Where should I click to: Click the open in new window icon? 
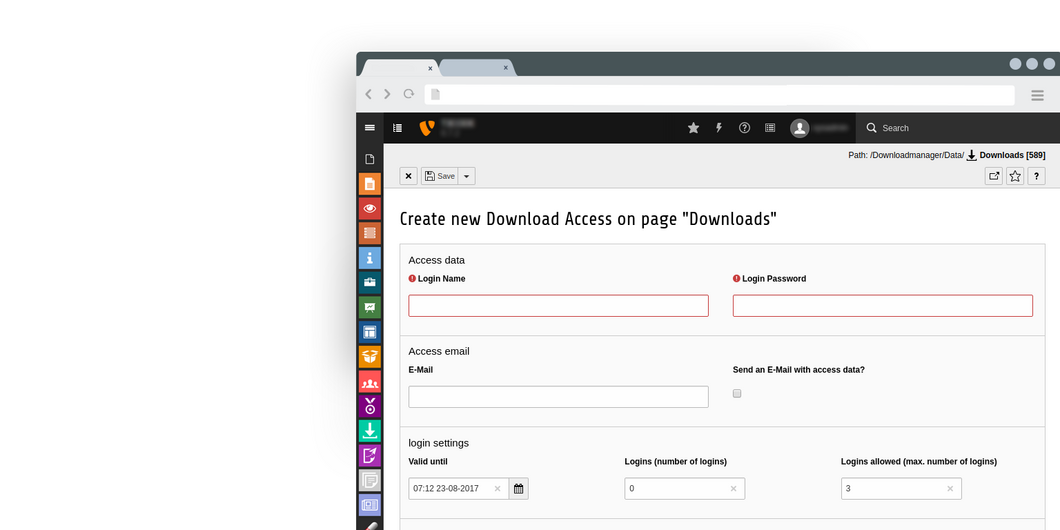(993, 176)
